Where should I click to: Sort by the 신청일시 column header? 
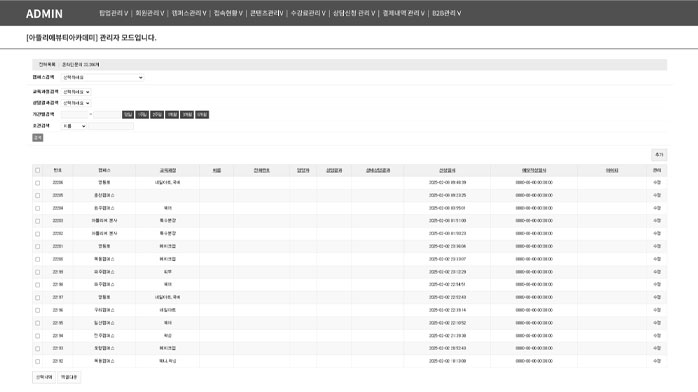point(447,170)
